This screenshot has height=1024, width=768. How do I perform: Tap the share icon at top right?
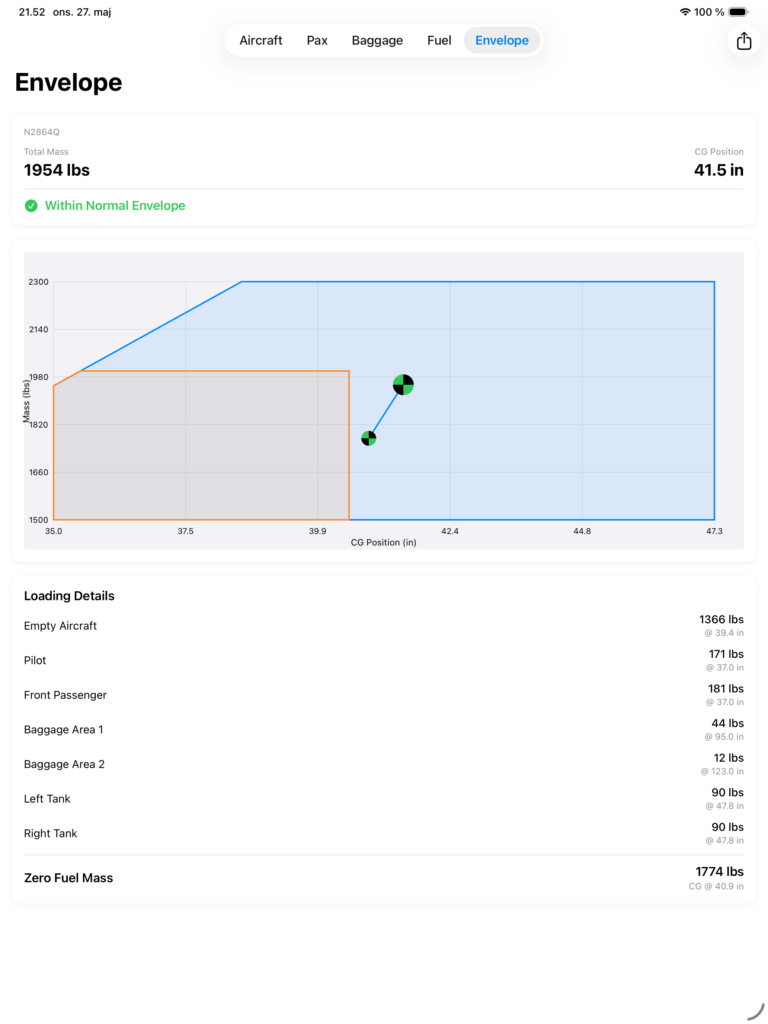pos(744,41)
